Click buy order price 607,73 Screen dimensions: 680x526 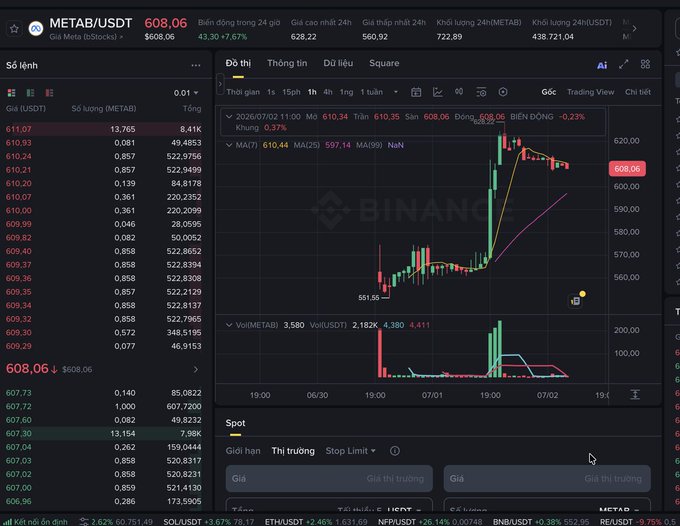(19, 393)
